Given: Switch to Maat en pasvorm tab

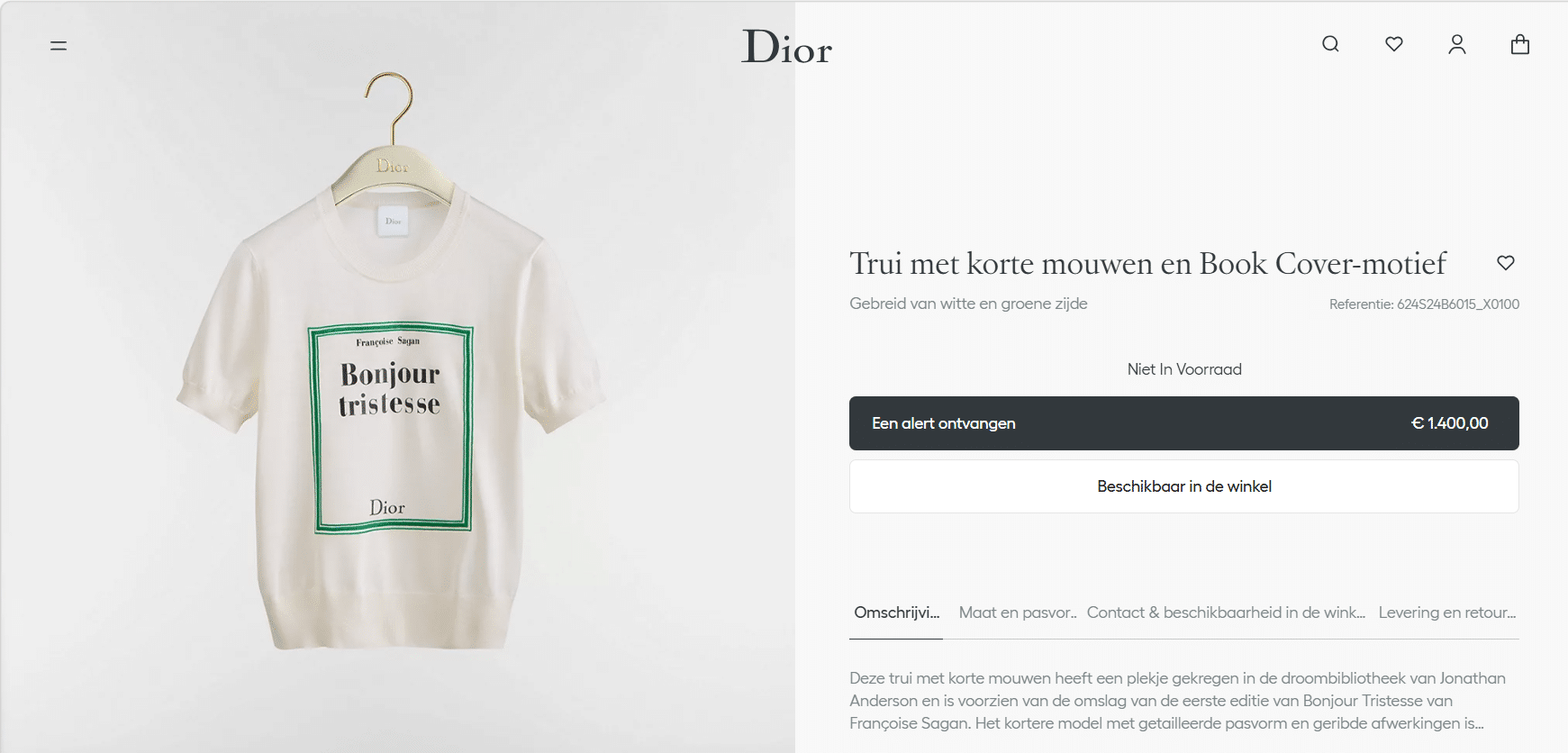Looking at the screenshot, I should tap(1018, 612).
